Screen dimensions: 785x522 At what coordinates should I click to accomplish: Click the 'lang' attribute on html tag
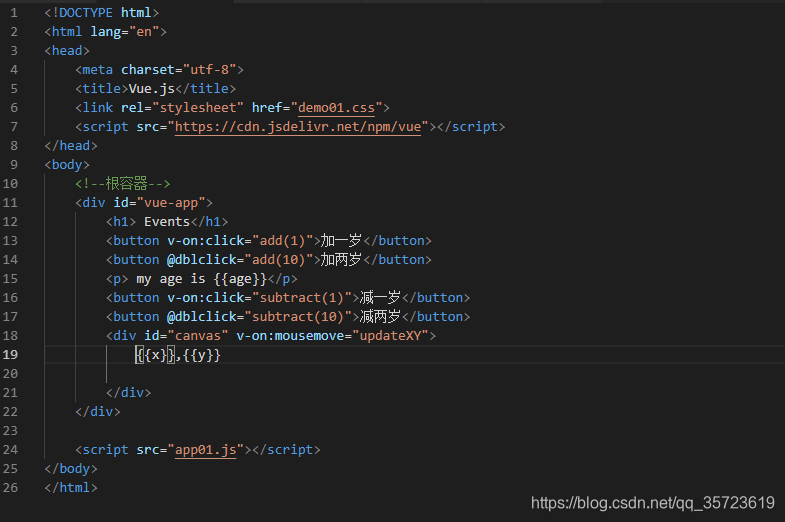tap(106, 32)
